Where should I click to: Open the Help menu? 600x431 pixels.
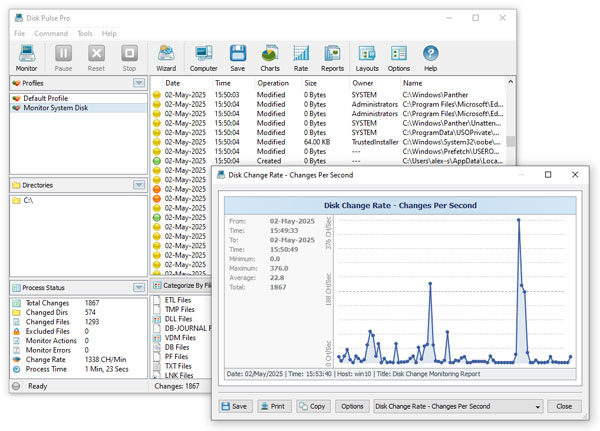click(109, 34)
